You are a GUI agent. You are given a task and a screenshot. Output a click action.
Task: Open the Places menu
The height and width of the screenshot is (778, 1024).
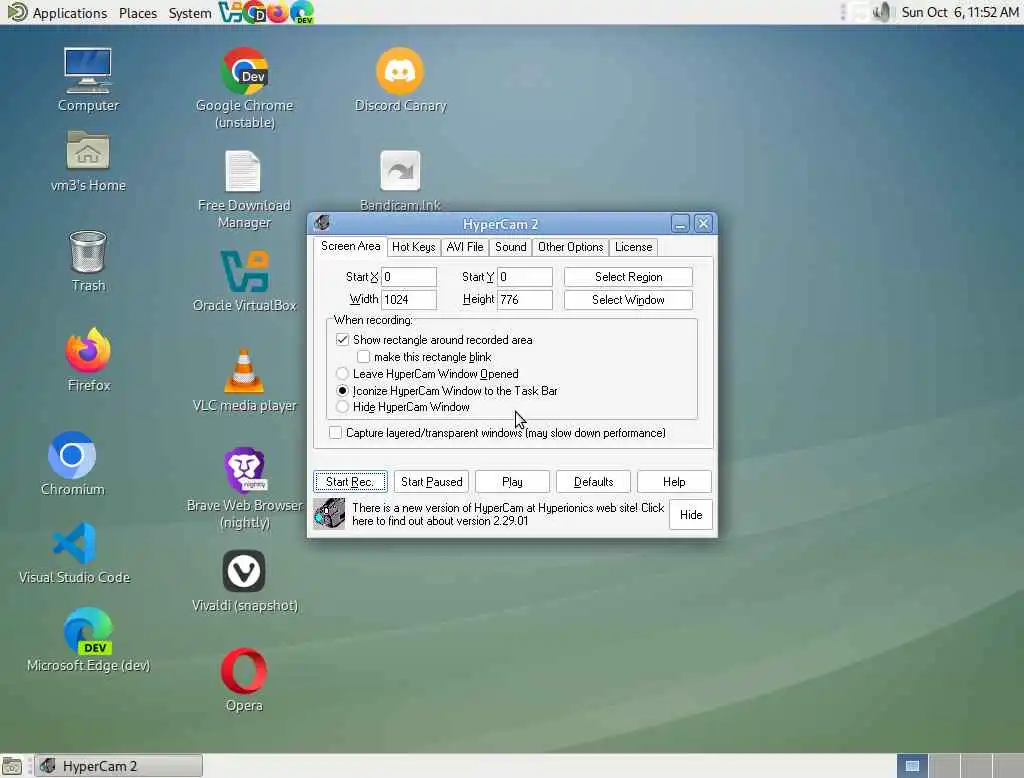138,12
